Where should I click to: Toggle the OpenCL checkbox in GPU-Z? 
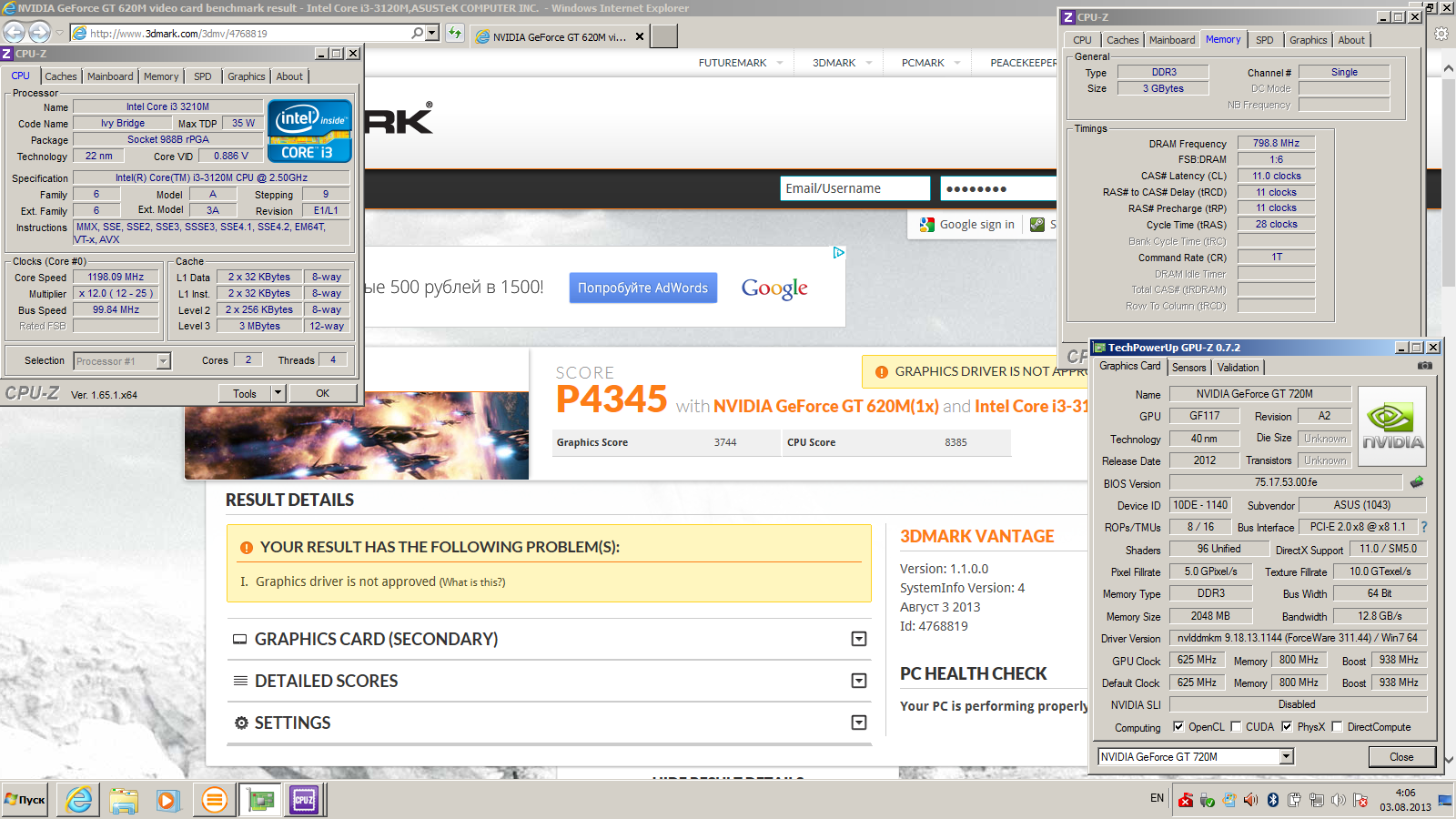pyautogui.click(x=1178, y=726)
